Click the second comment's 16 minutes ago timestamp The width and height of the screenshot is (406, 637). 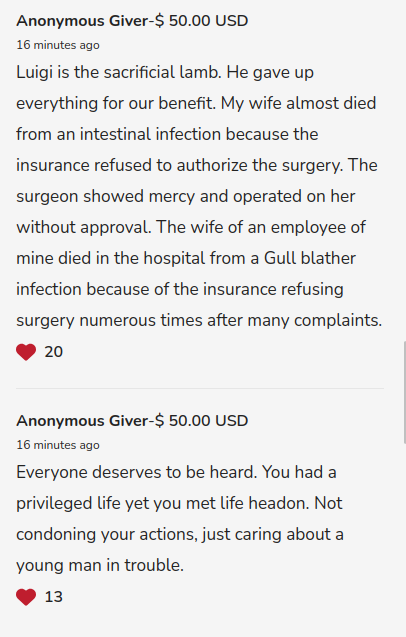58,445
